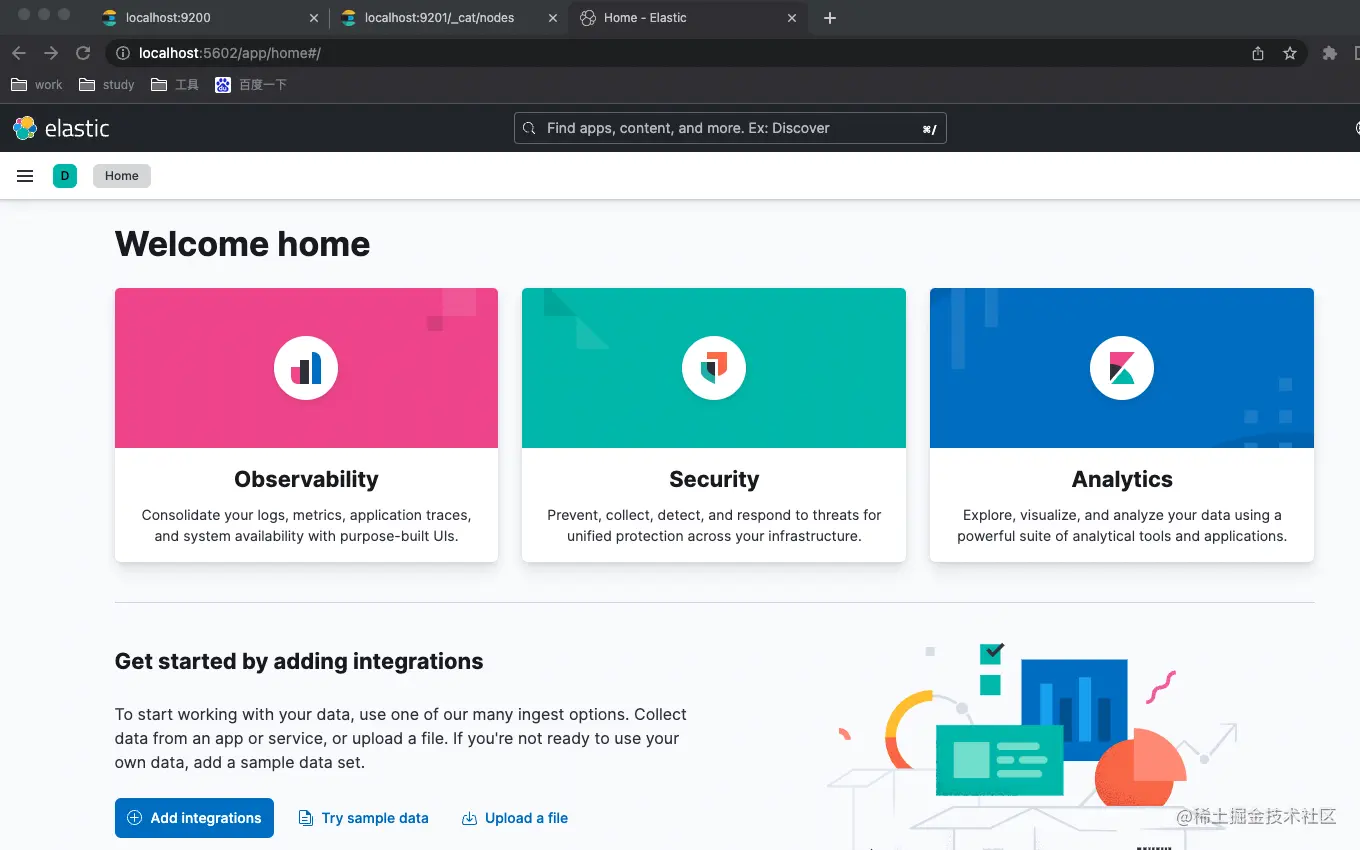1360x850 pixels.
Task: Open the work bookmarks folder
Action: pos(37,85)
